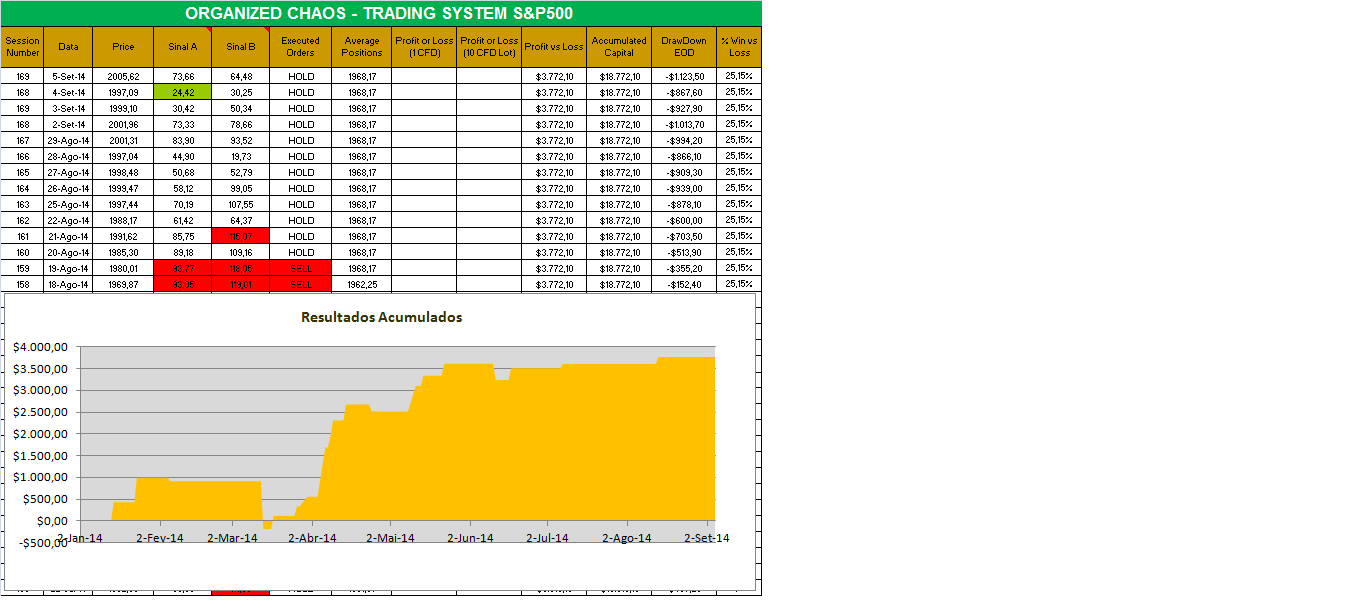Screen dimensions: 1360x612
Task: Click the $4.000,00 axis label on the chart
Action: (38, 347)
